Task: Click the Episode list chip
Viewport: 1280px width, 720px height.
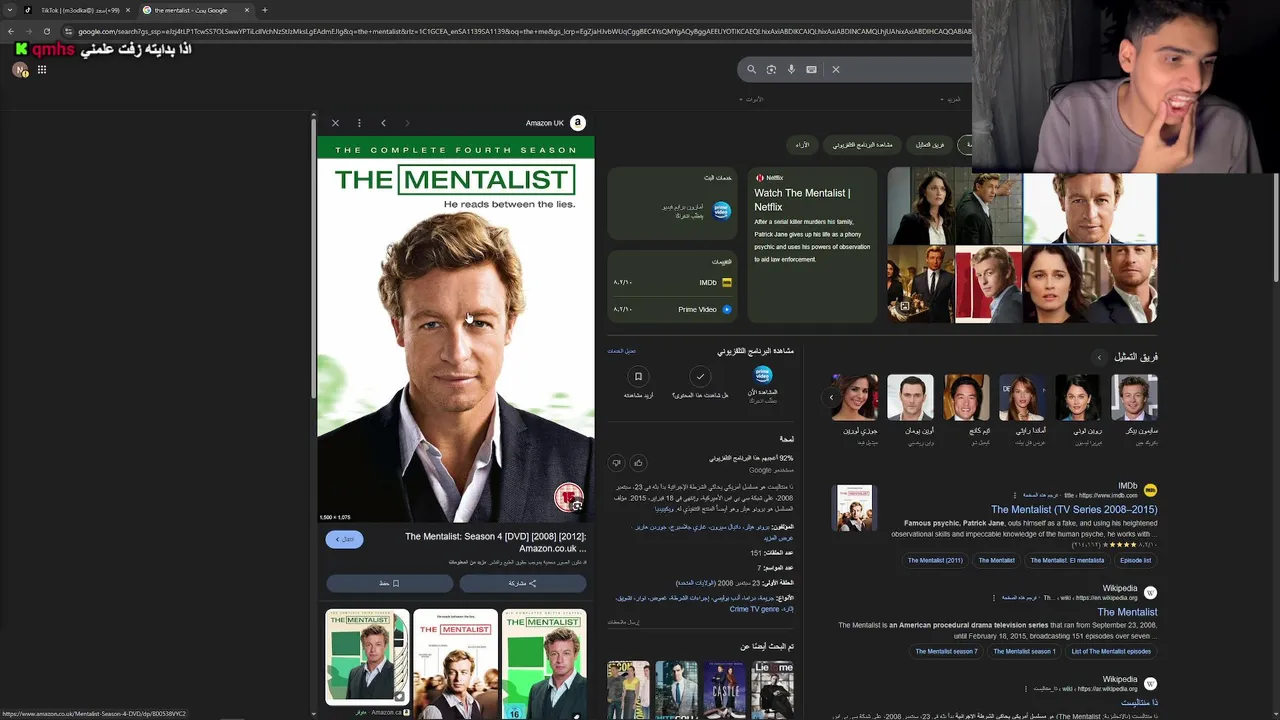Action: [1136, 560]
